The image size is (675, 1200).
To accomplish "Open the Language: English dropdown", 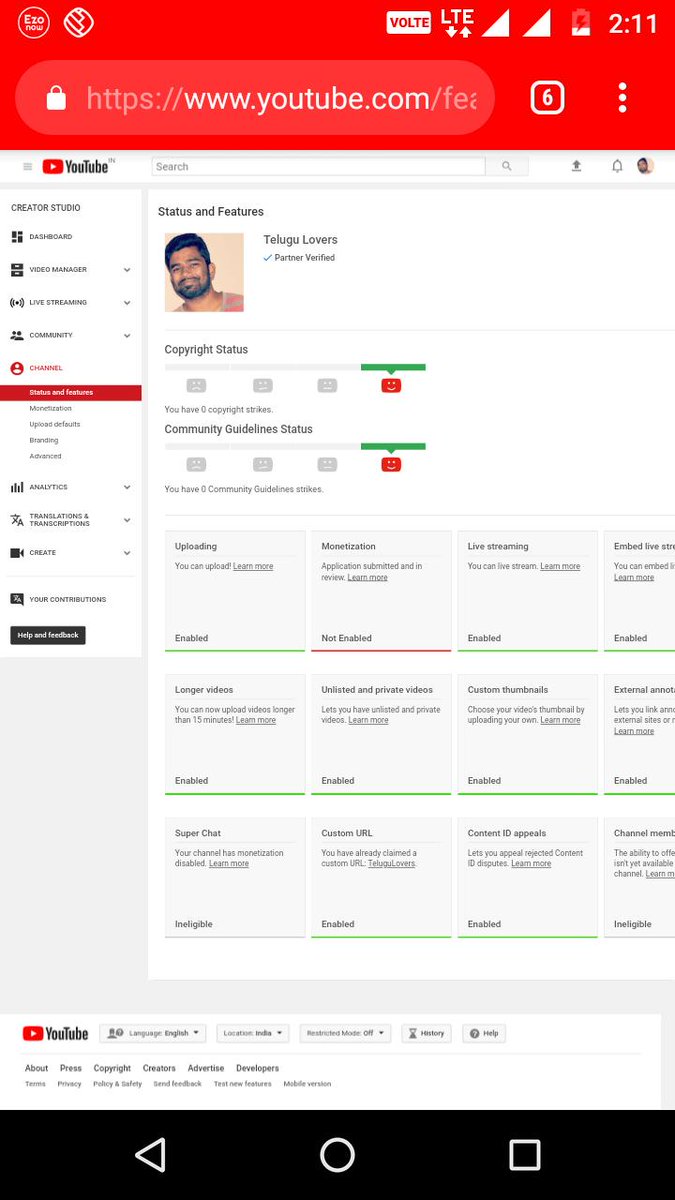I will click(153, 1033).
